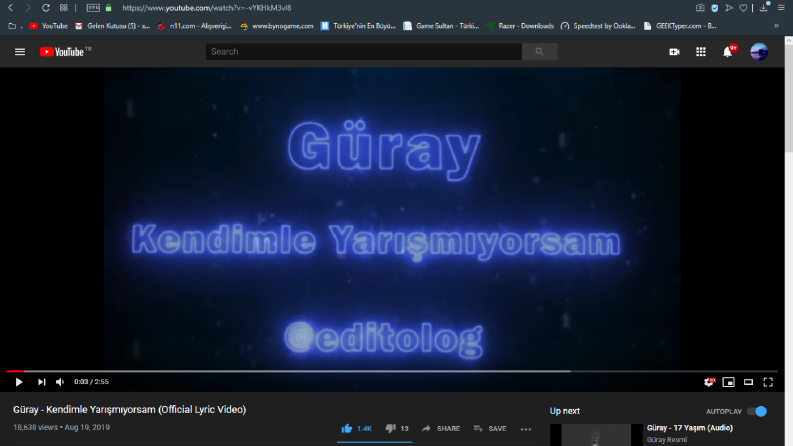Skip to the next video

tap(41, 382)
